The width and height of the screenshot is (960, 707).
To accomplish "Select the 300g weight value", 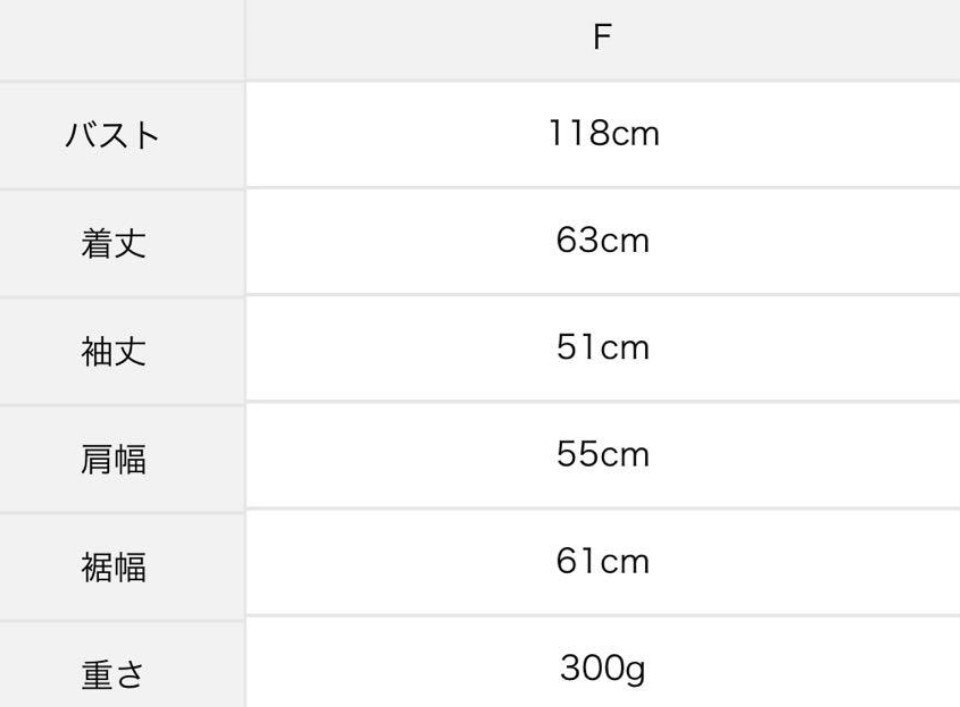I will [x=603, y=668].
